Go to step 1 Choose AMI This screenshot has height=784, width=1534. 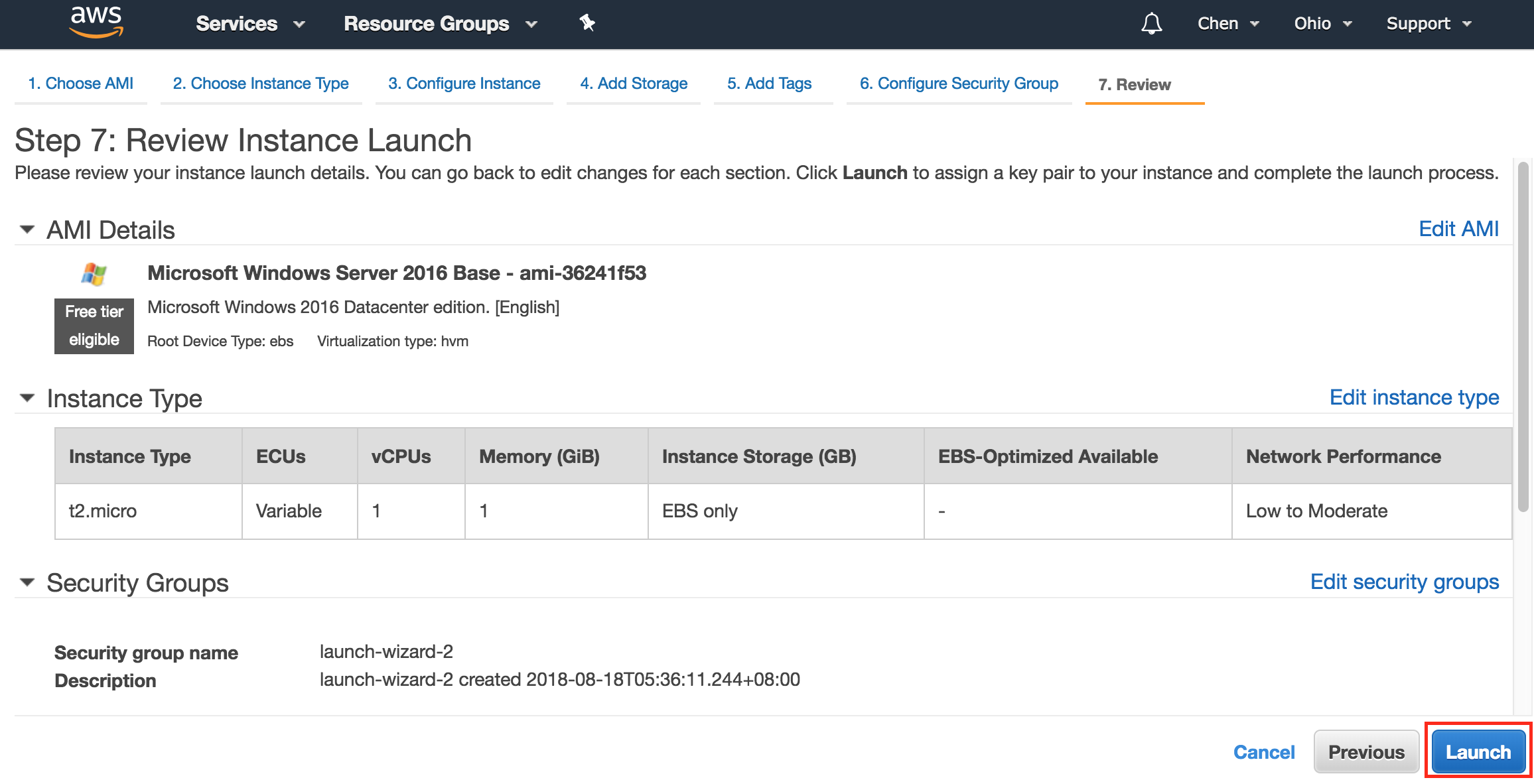[80, 84]
